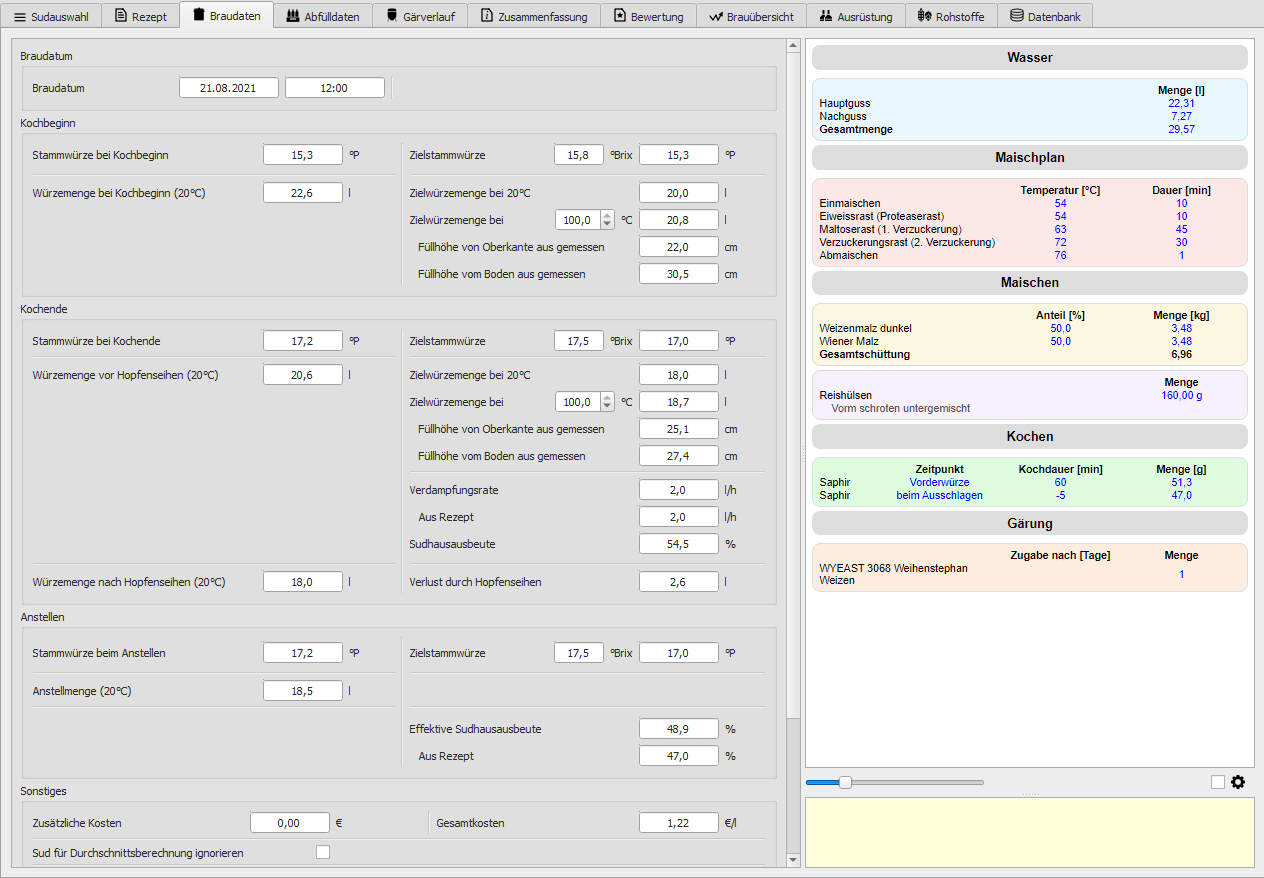The height and width of the screenshot is (878, 1264).
Task: Open settings via gear icon
Action: click(1238, 782)
